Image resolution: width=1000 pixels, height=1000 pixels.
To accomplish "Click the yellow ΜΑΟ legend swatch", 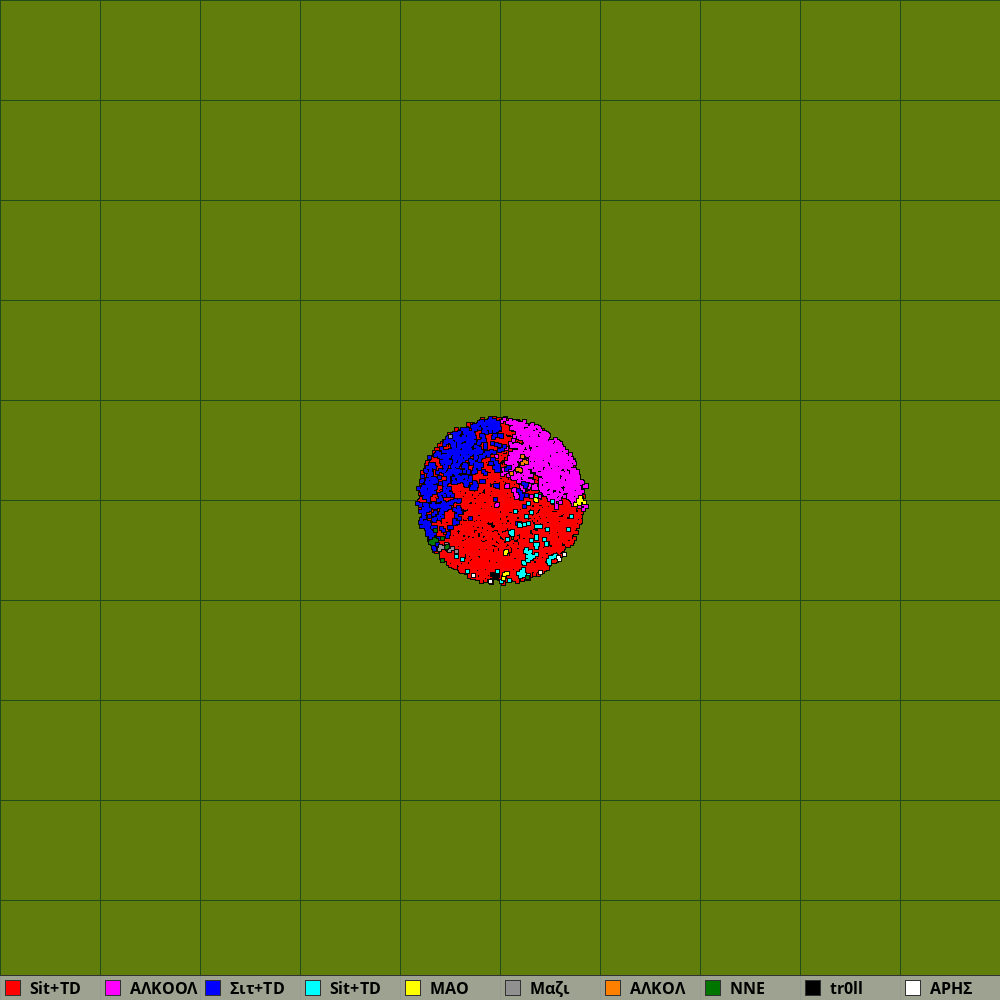I will (413, 988).
